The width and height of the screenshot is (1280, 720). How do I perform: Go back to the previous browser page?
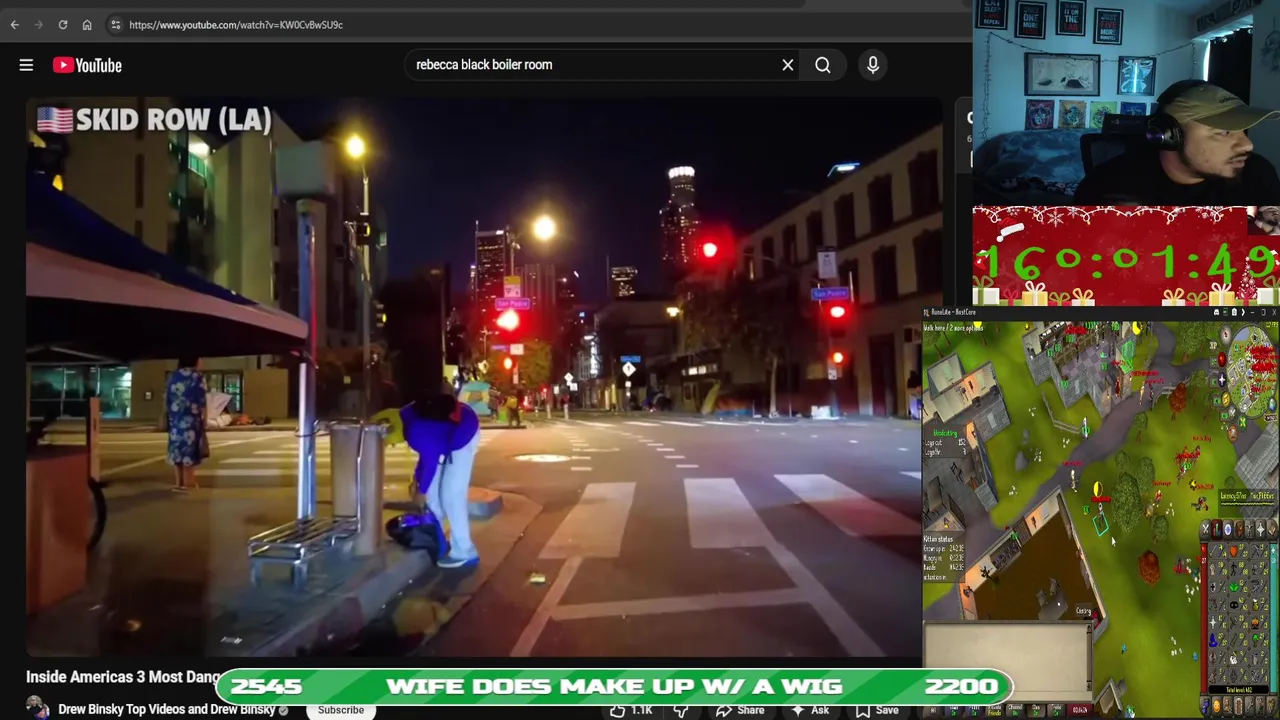click(15, 25)
